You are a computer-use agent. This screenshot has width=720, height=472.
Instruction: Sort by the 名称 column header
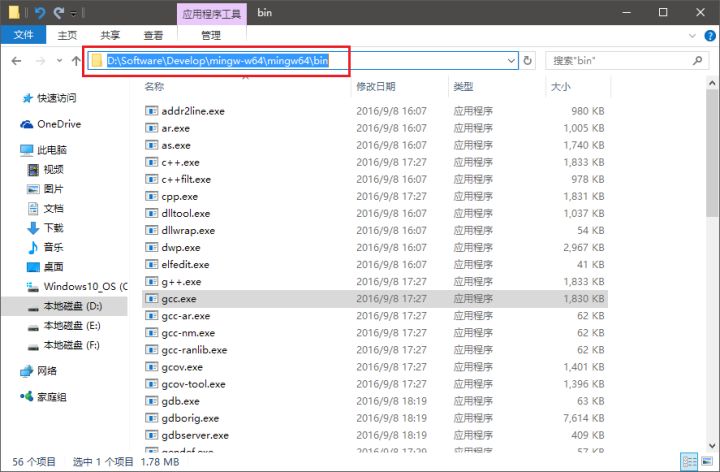point(154,86)
